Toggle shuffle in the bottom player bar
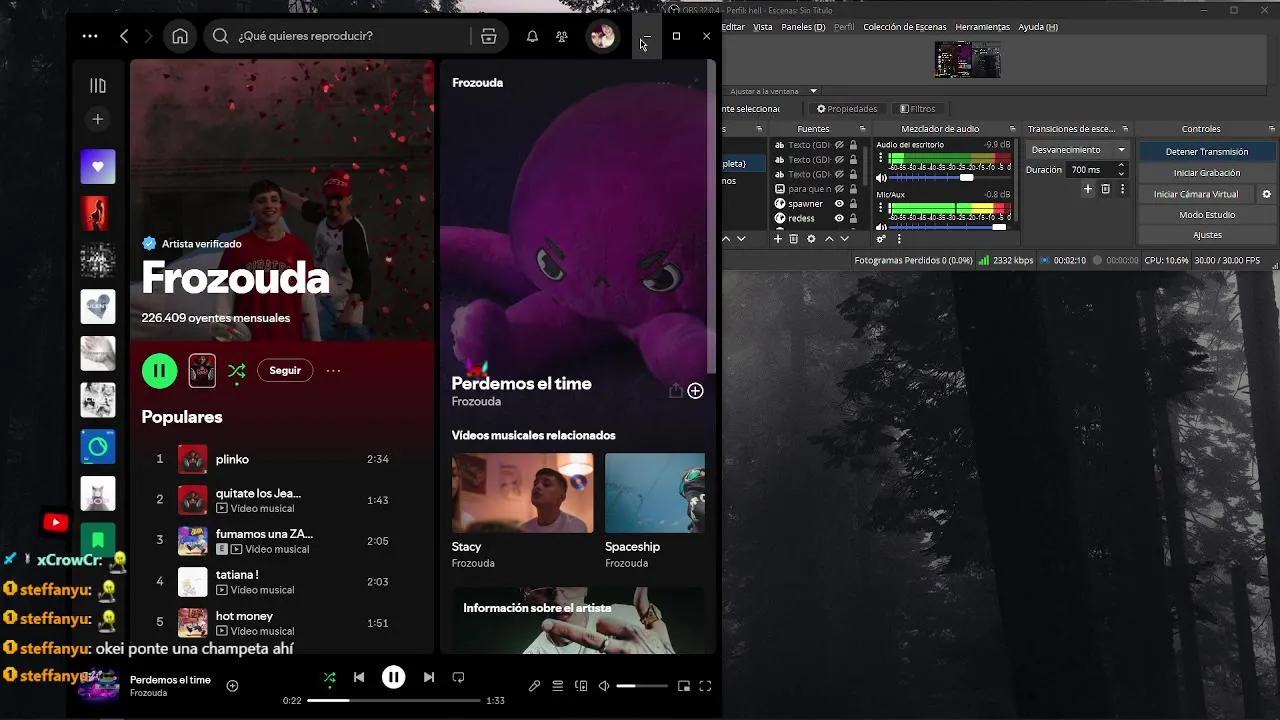Image resolution: width=1280 pixels, height=720 pixels. coord(330,677)
